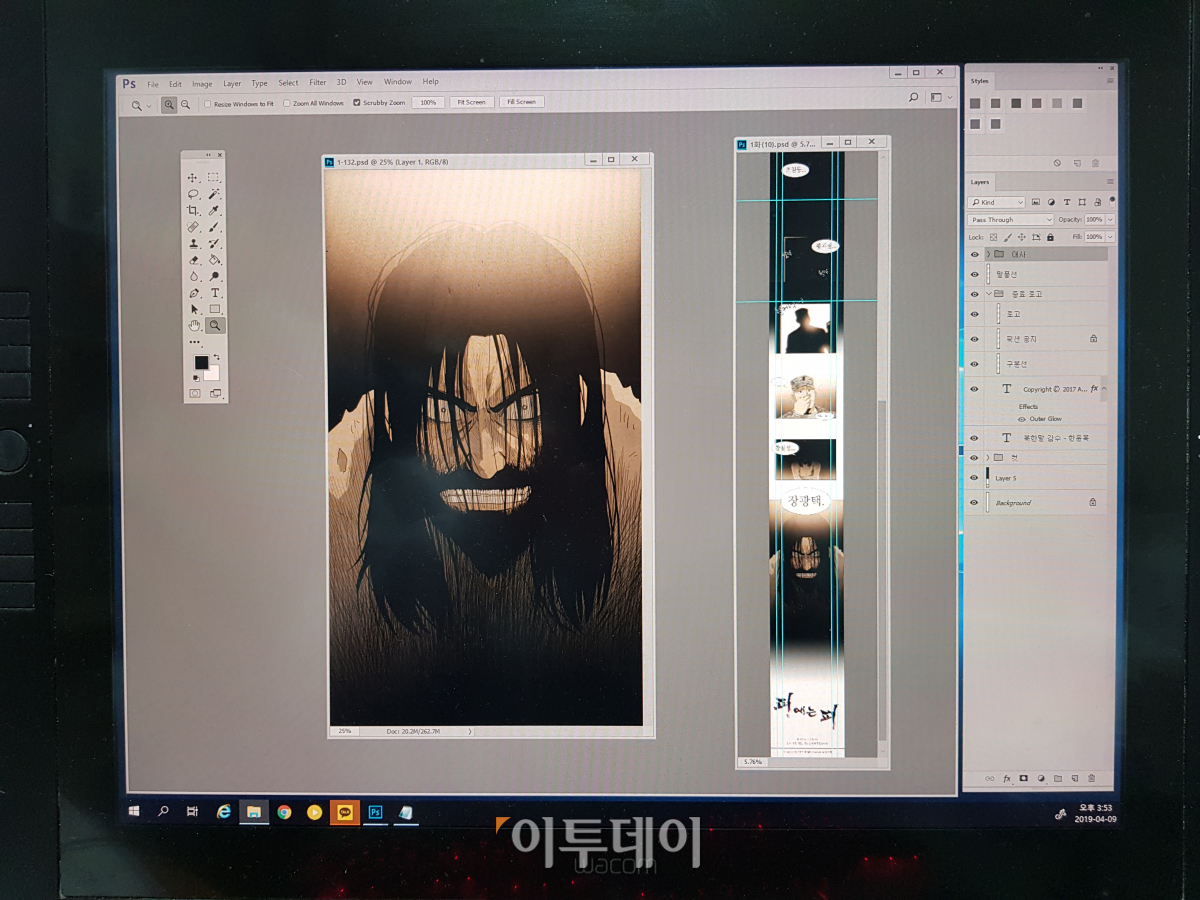Select the Move tool

point(193,179)
